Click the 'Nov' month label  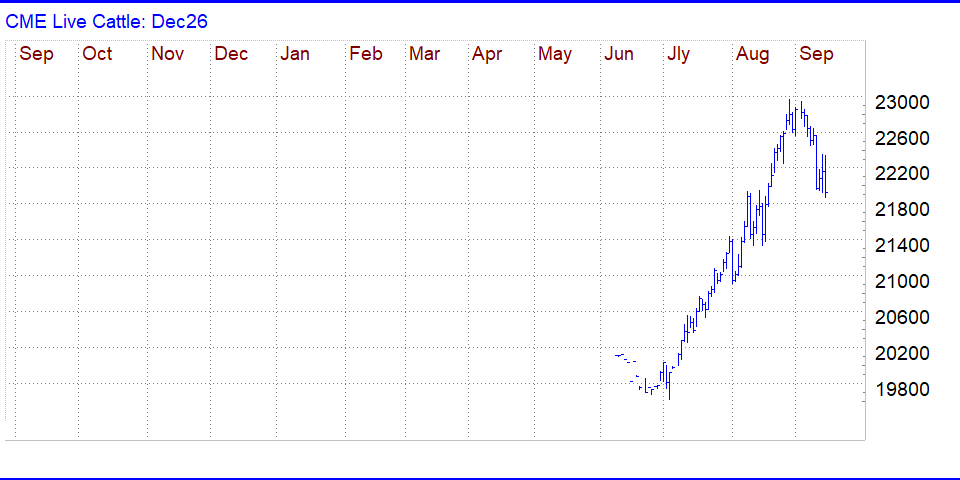tap(168, 54)
